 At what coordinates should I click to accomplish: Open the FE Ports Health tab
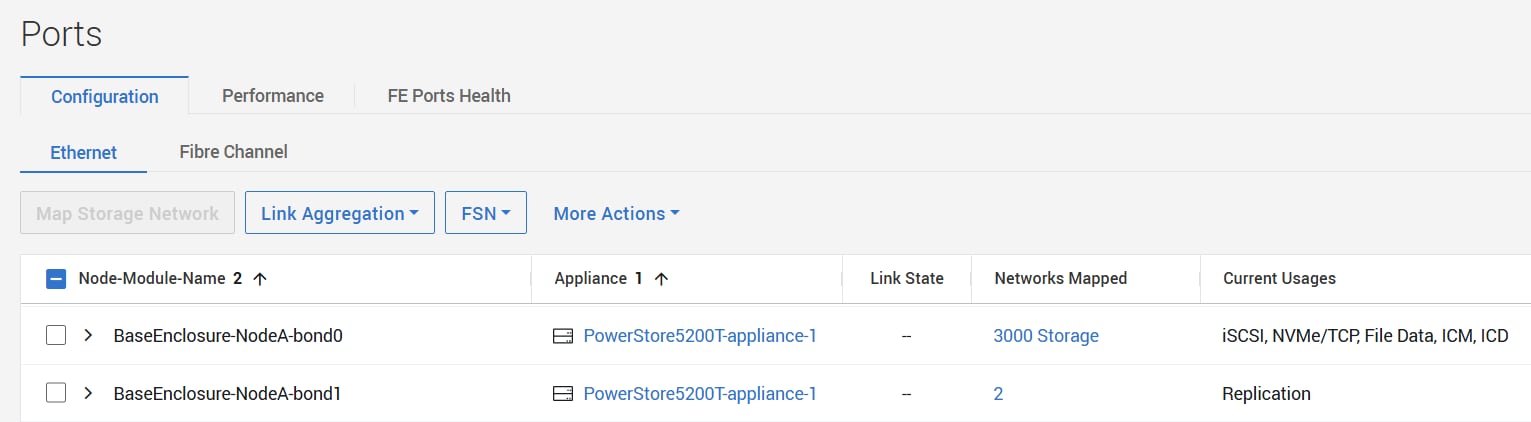click(x=449, y=96)
